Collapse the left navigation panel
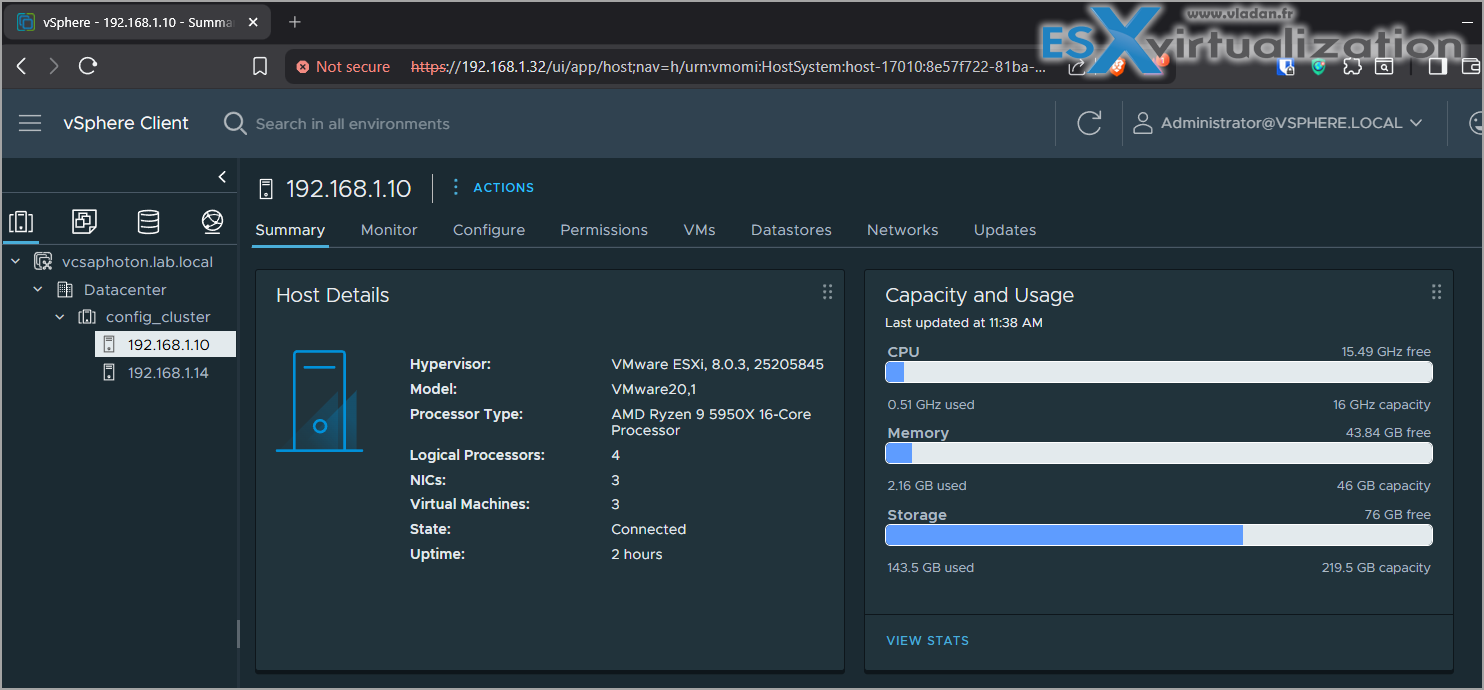Viewport: 1484px width, 690px height. pos(222,177)
